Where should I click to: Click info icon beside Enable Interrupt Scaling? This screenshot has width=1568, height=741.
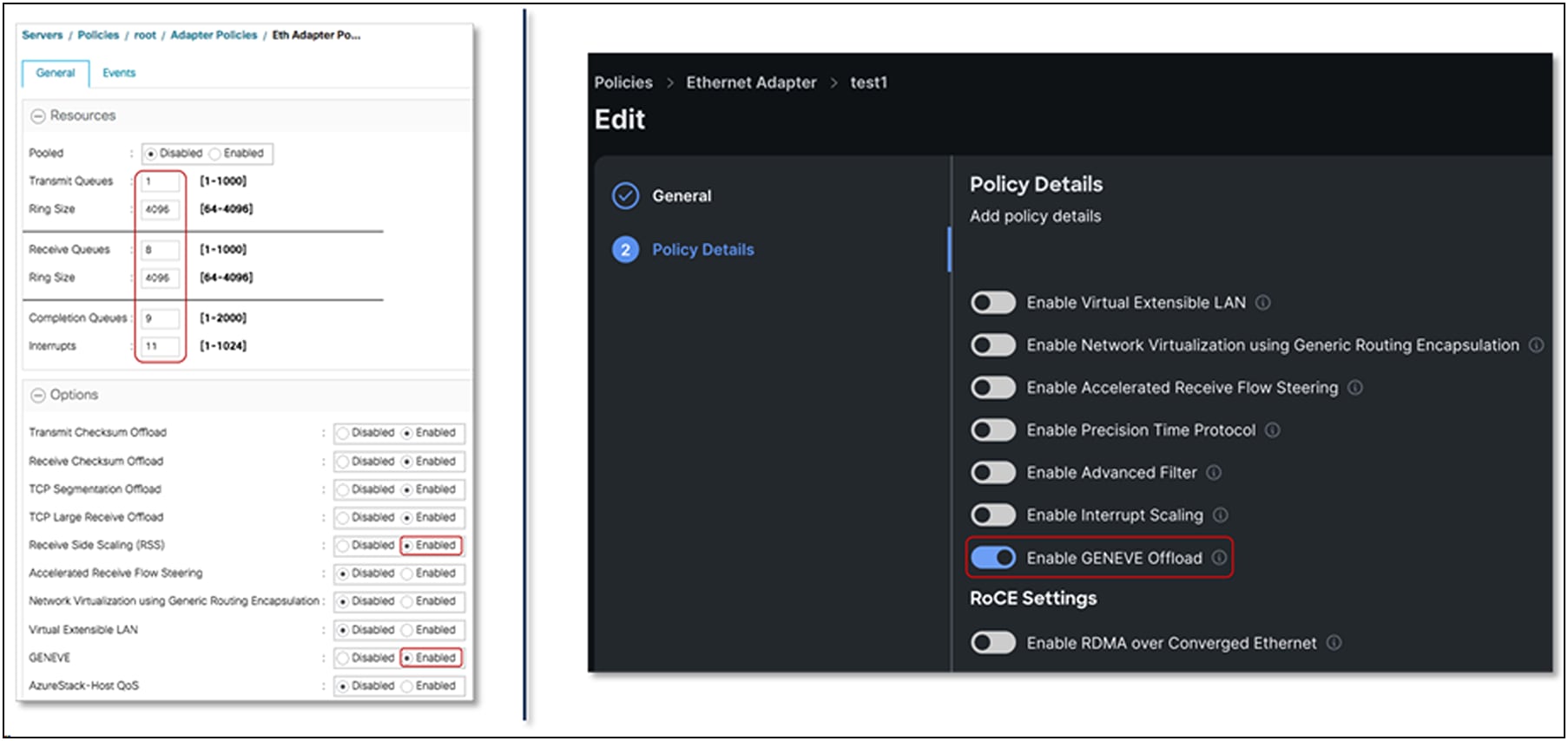(1220, 515)
